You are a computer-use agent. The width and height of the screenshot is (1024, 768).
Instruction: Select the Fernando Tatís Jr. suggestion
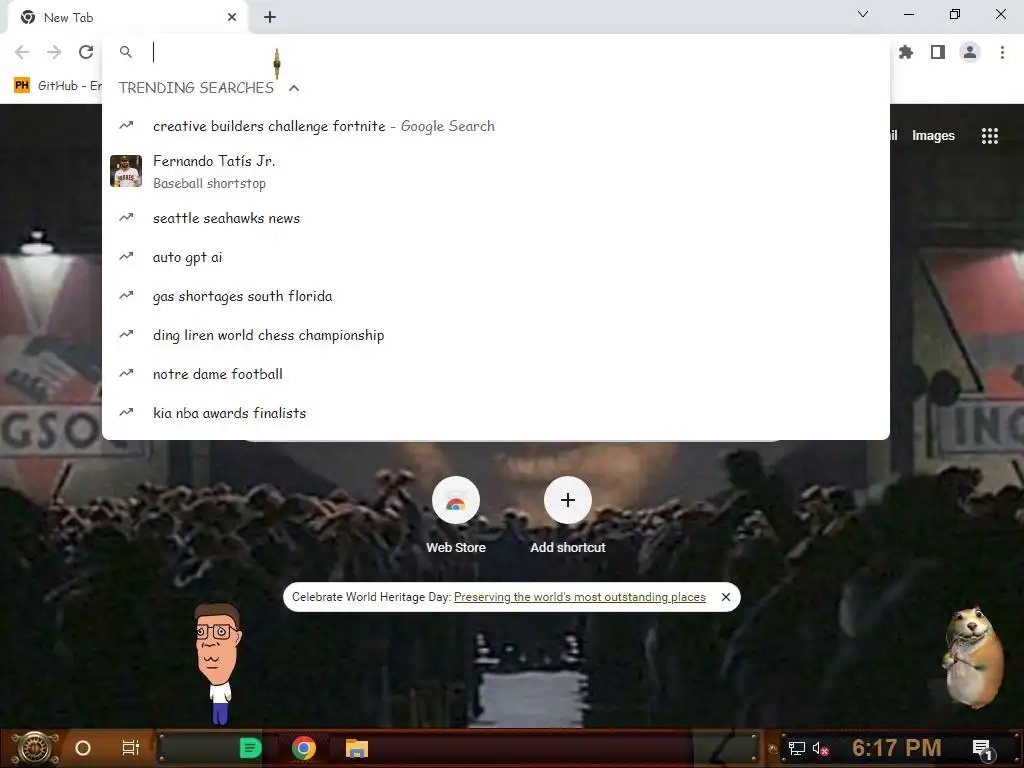click(x=496, y=172)
